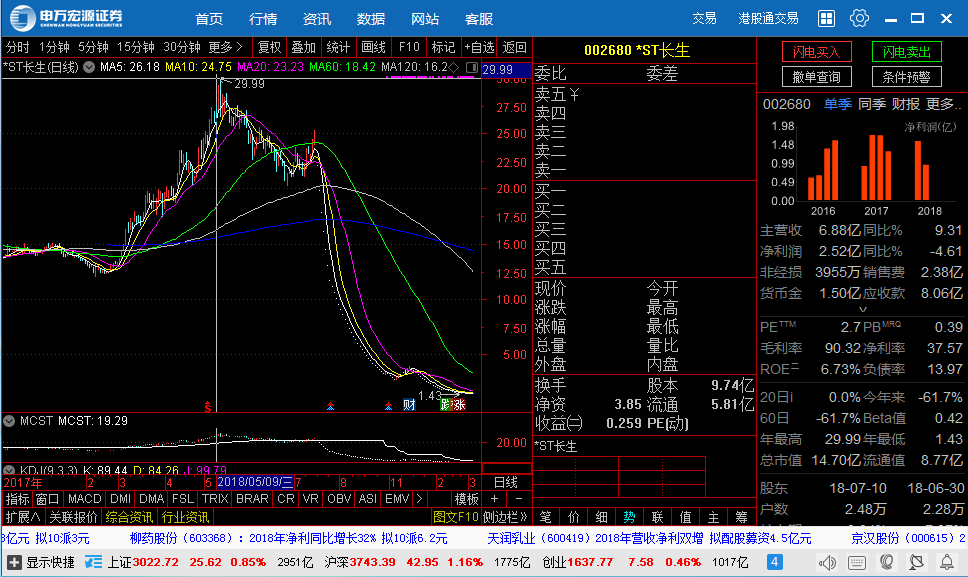Click +自选 to add to watchlist

pos(480,48)
